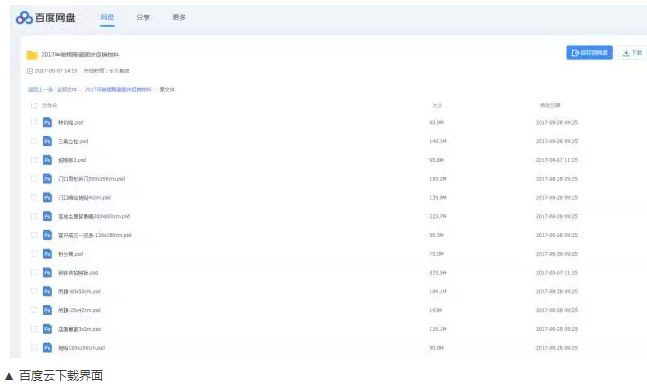Screen dimensions: 647x391
Task: Switch to the 分享 tab
Action: 143,17
